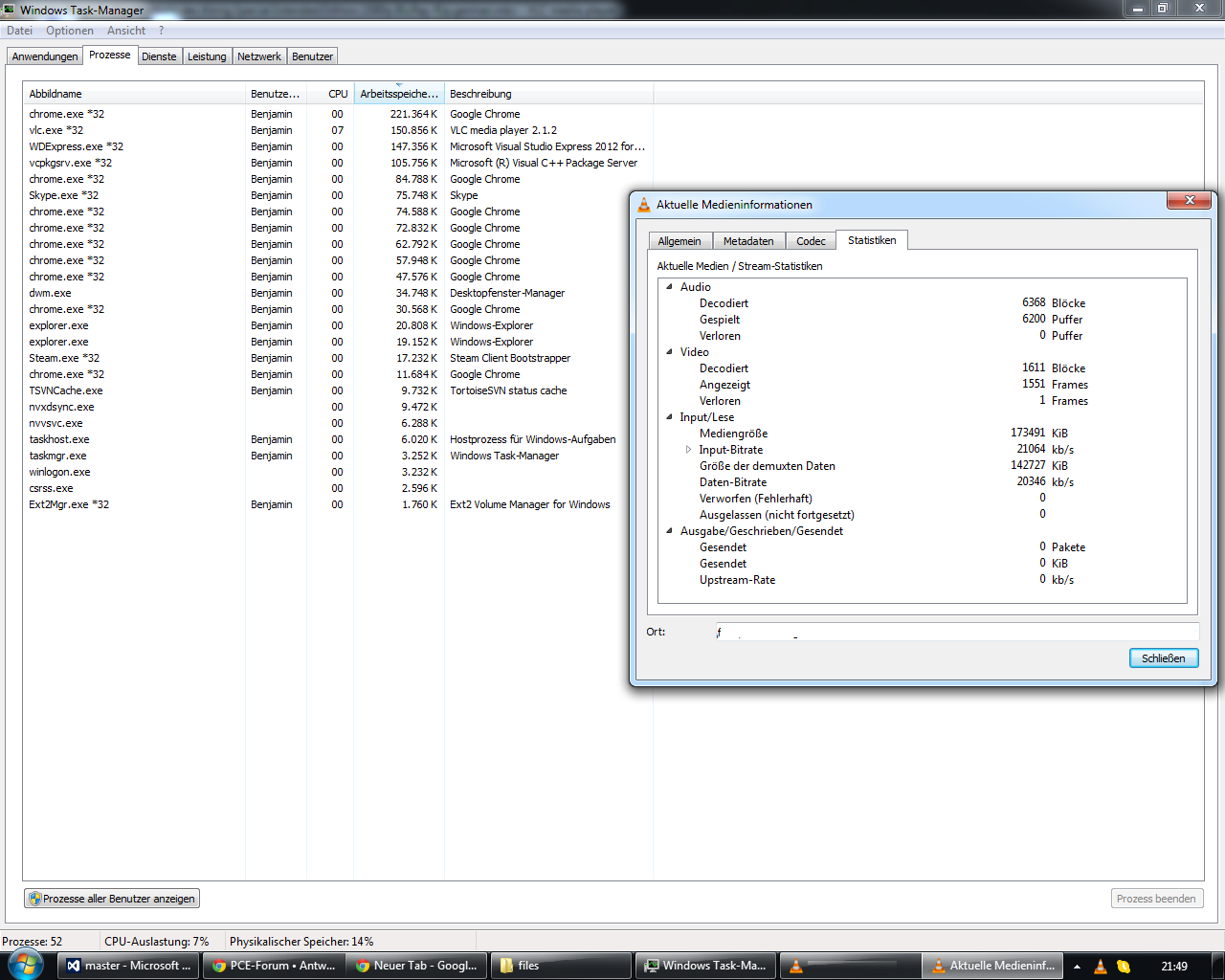Image resolution: width=1225 pixels, height=980 pixels.
Task: Select the vlc.exe *32 process row
Action: [56, 130]
